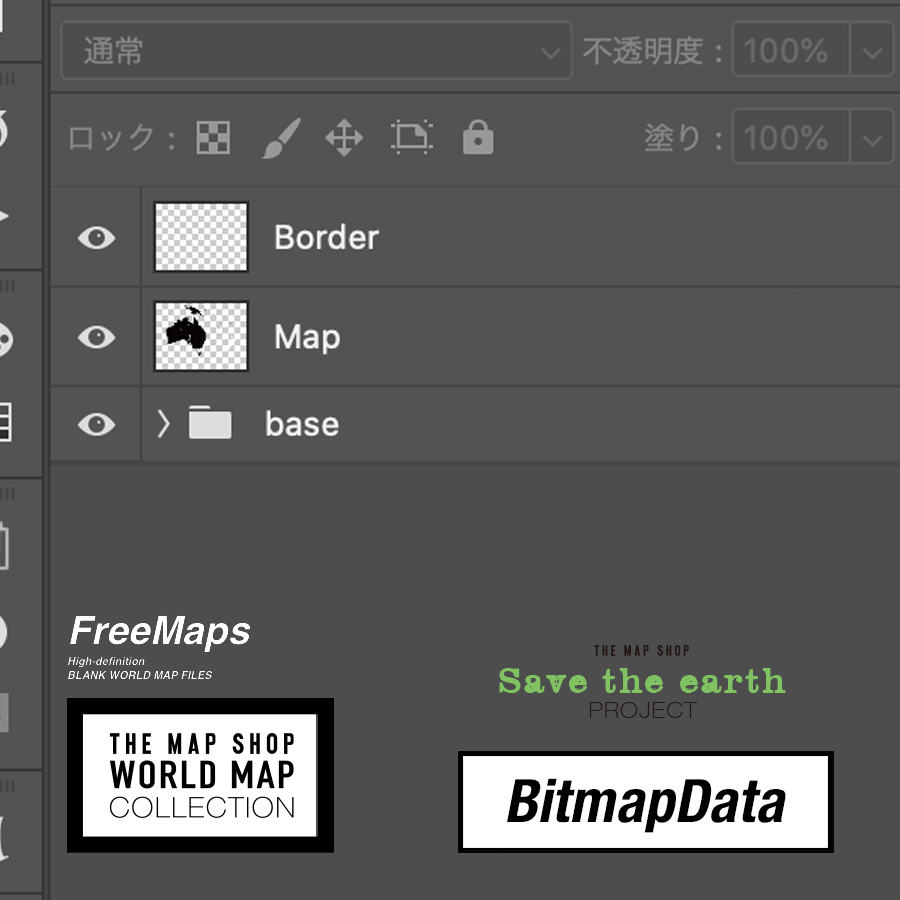Click the ロック label
This screenshot has width=900, height=900.
point(121,138)
